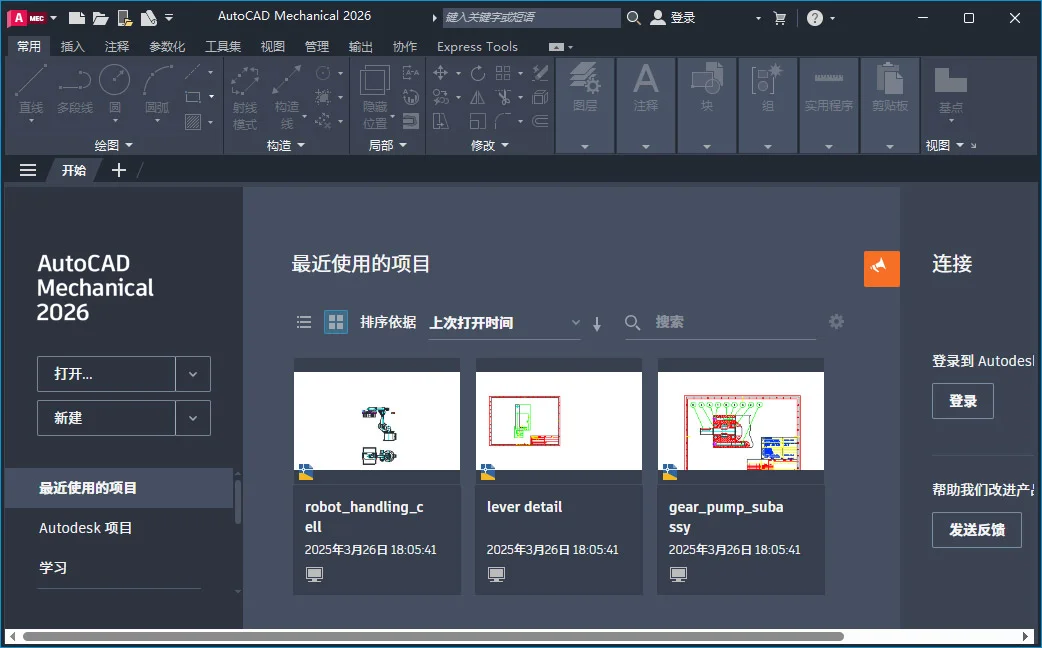1042x648 pixels.
Task: Click the Open folder icon in quick access toolbar
Action: 100,18
